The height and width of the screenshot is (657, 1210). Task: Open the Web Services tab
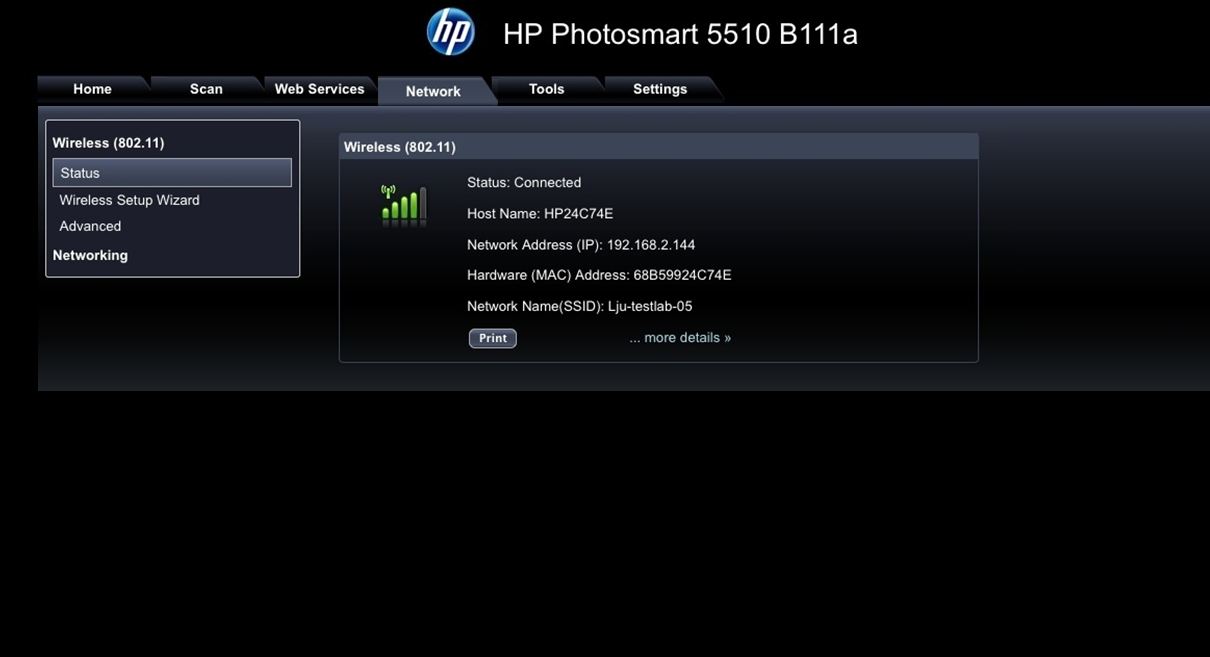(320, 89)
